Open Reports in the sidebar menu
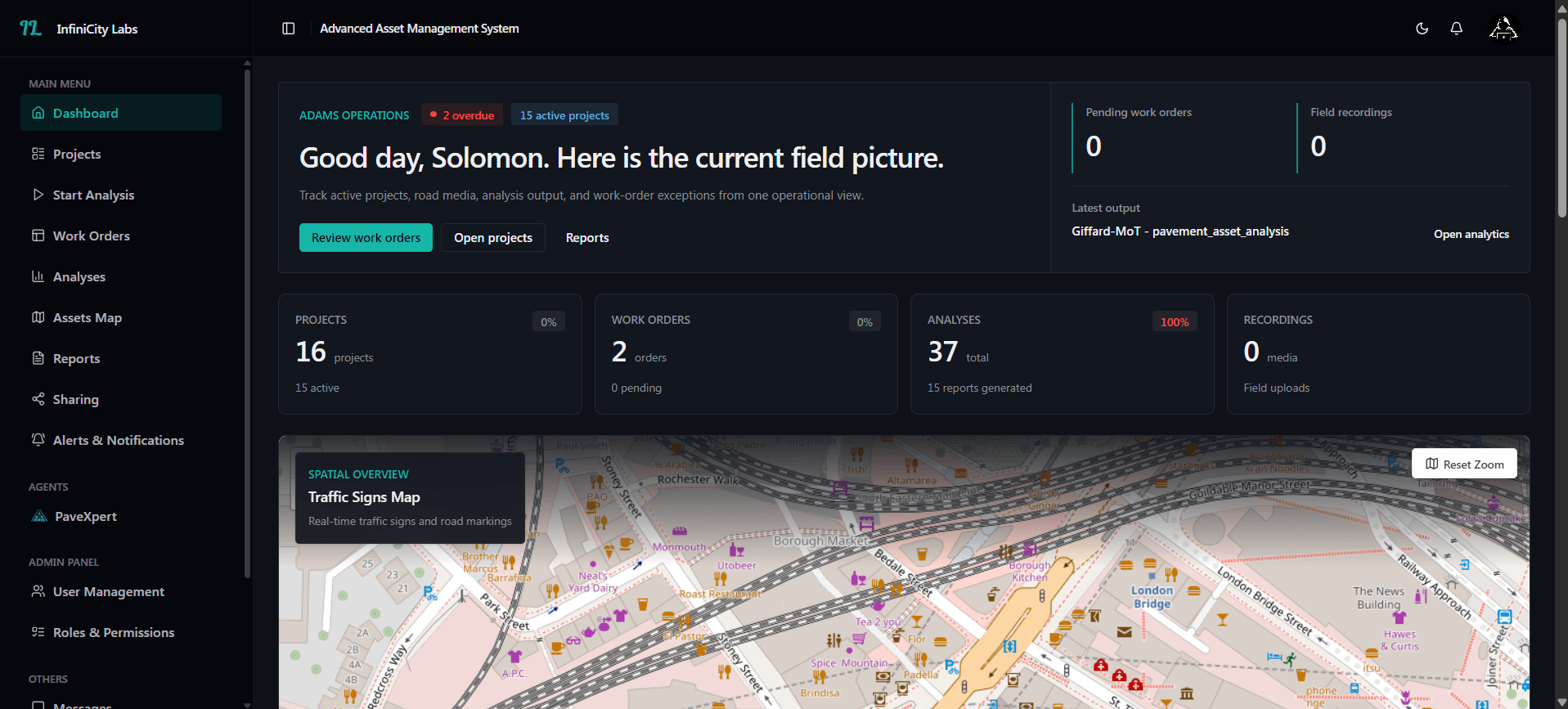The image size is (1568, 709). click(121, 358)
